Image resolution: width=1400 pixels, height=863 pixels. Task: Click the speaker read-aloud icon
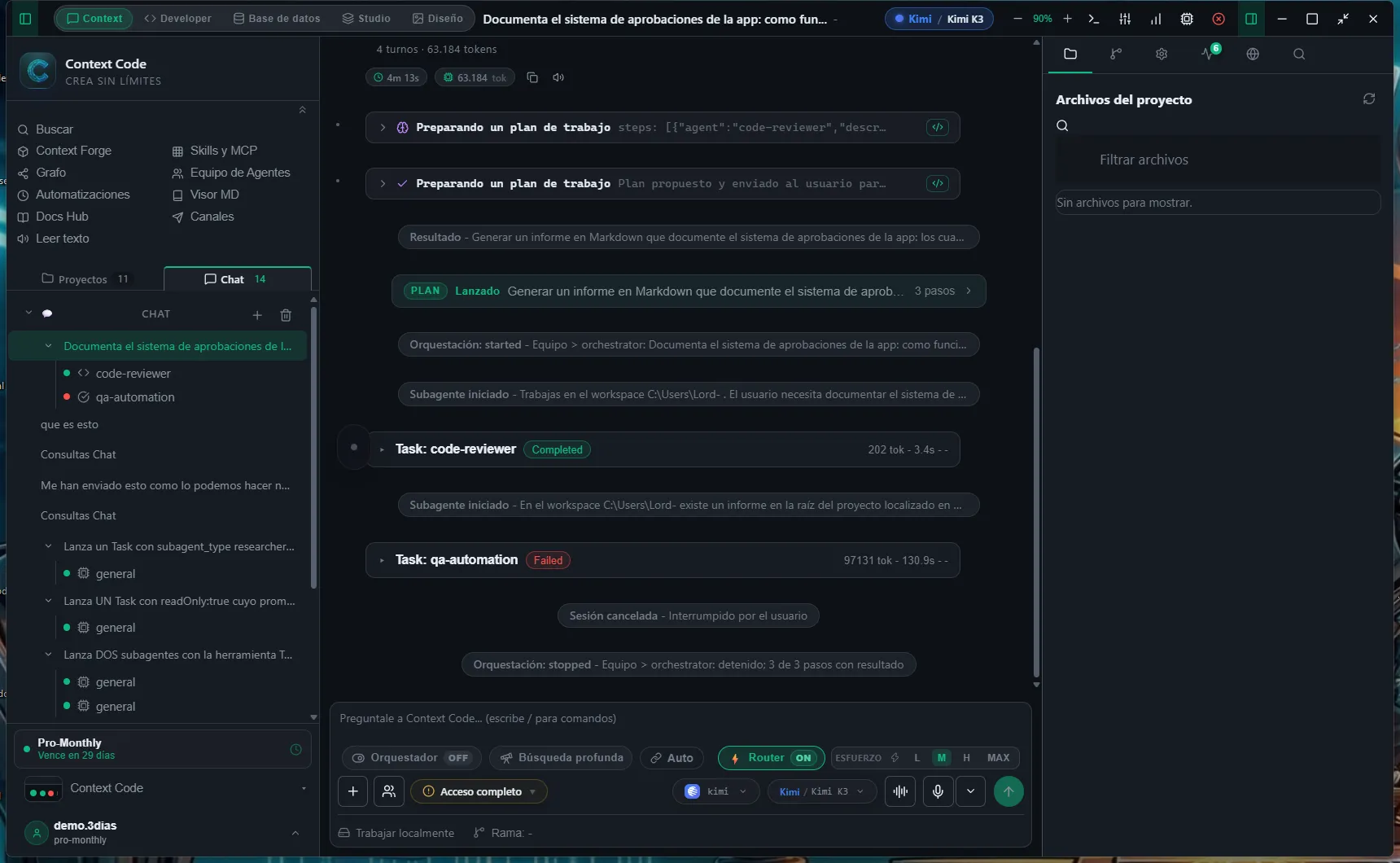(x=558, y=77)
